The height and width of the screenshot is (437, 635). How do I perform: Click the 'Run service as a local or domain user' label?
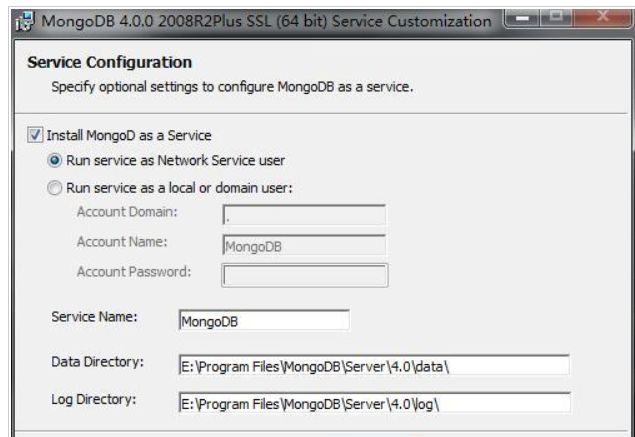point(179,188)
